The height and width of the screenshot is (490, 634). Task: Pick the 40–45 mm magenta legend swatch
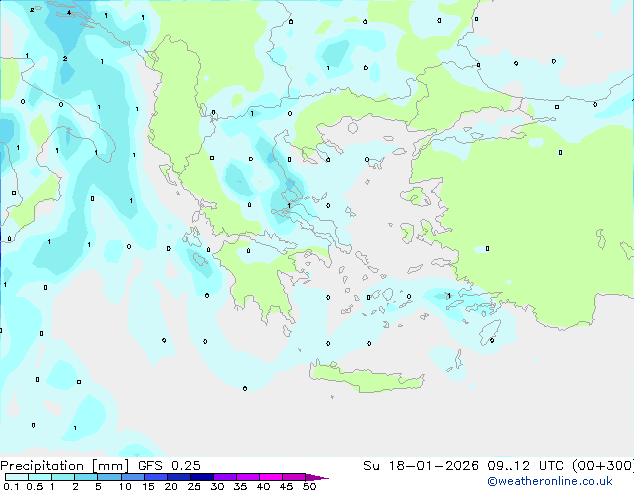tap(271, 477)
